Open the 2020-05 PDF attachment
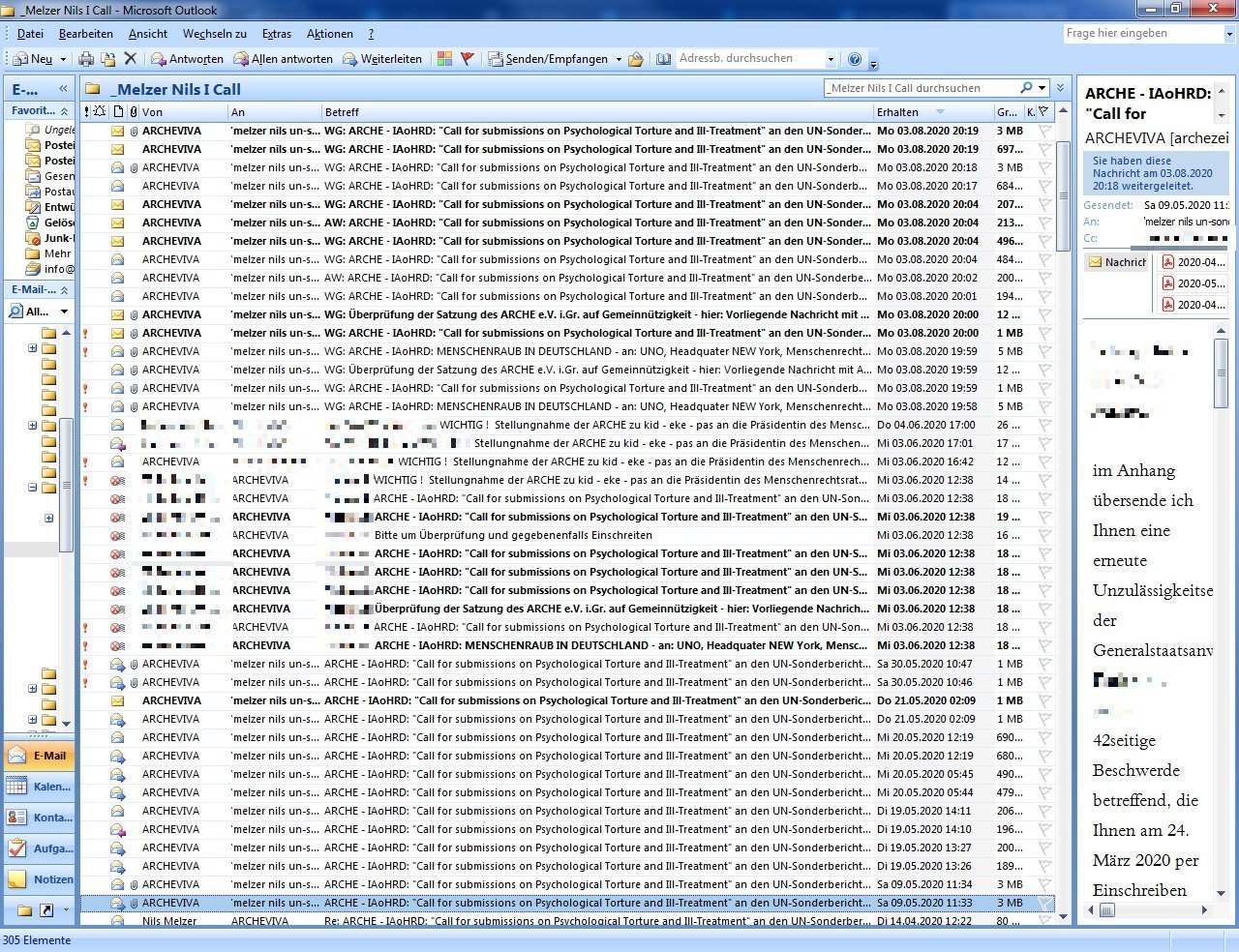Viewport: 1239px width, 952px height. [x=1193, y=283]
